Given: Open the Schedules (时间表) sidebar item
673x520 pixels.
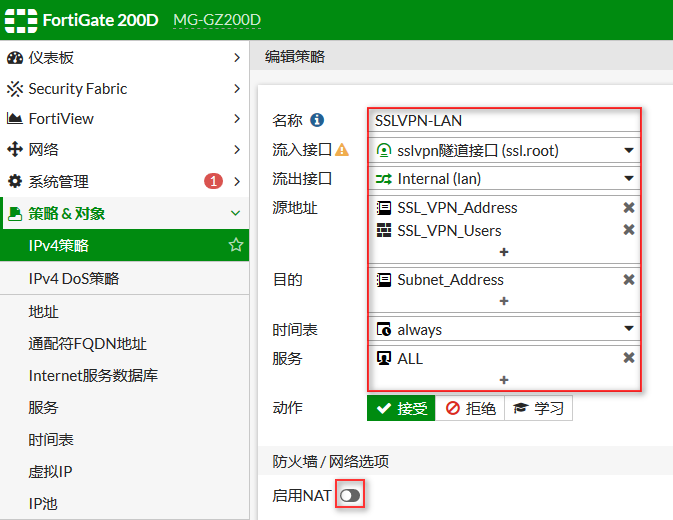Looking at the screenshot, I should (x=124, y=440).
